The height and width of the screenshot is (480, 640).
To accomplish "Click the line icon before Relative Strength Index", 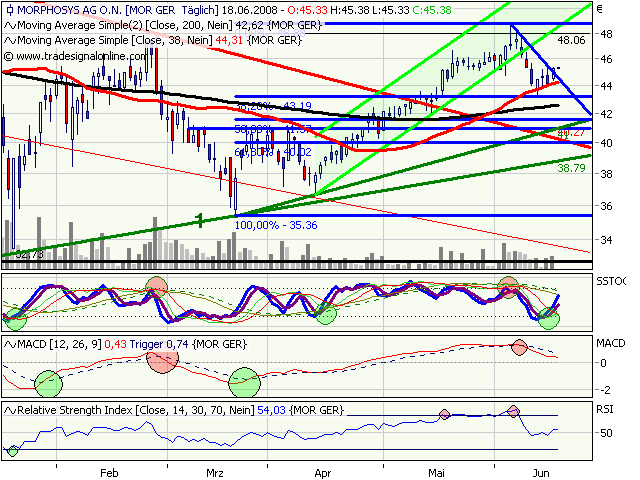I will (10, 410).
